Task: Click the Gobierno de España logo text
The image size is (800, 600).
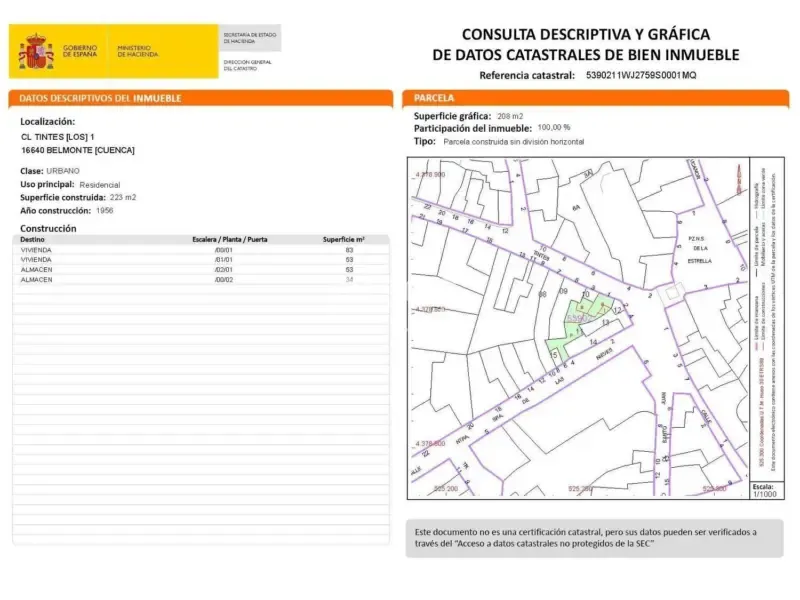Action: 80,51
